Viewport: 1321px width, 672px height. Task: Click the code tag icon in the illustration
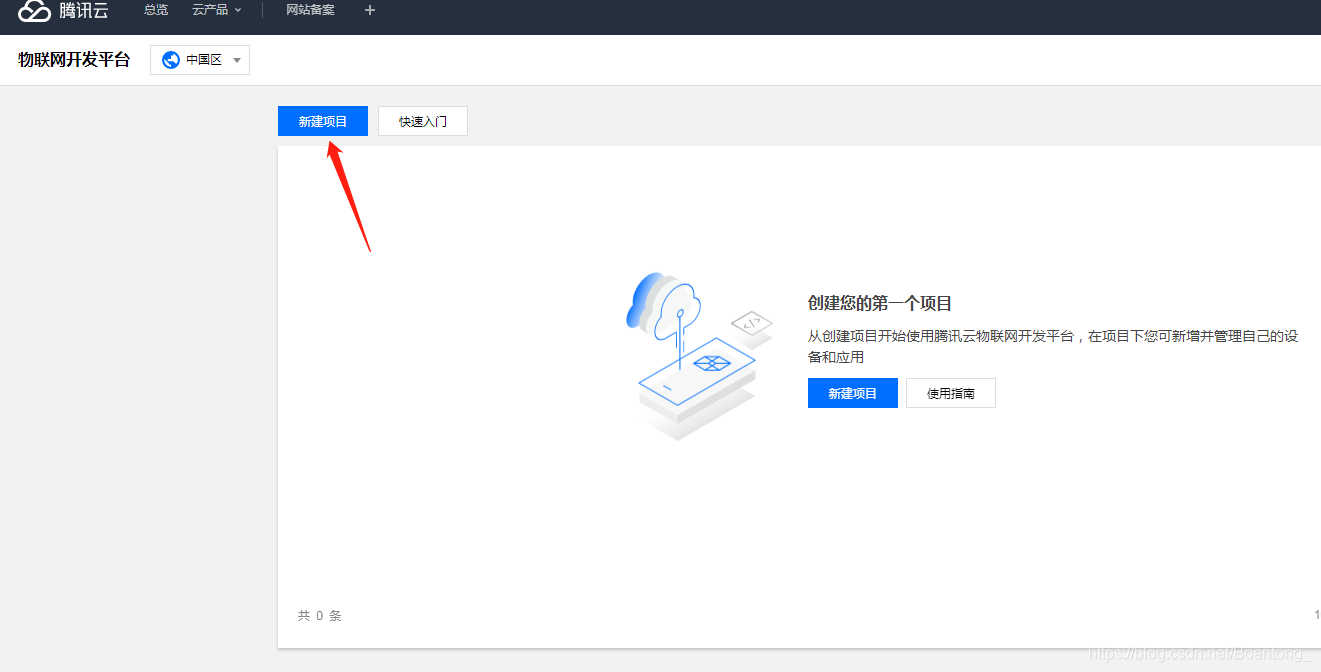pos(751,324)
